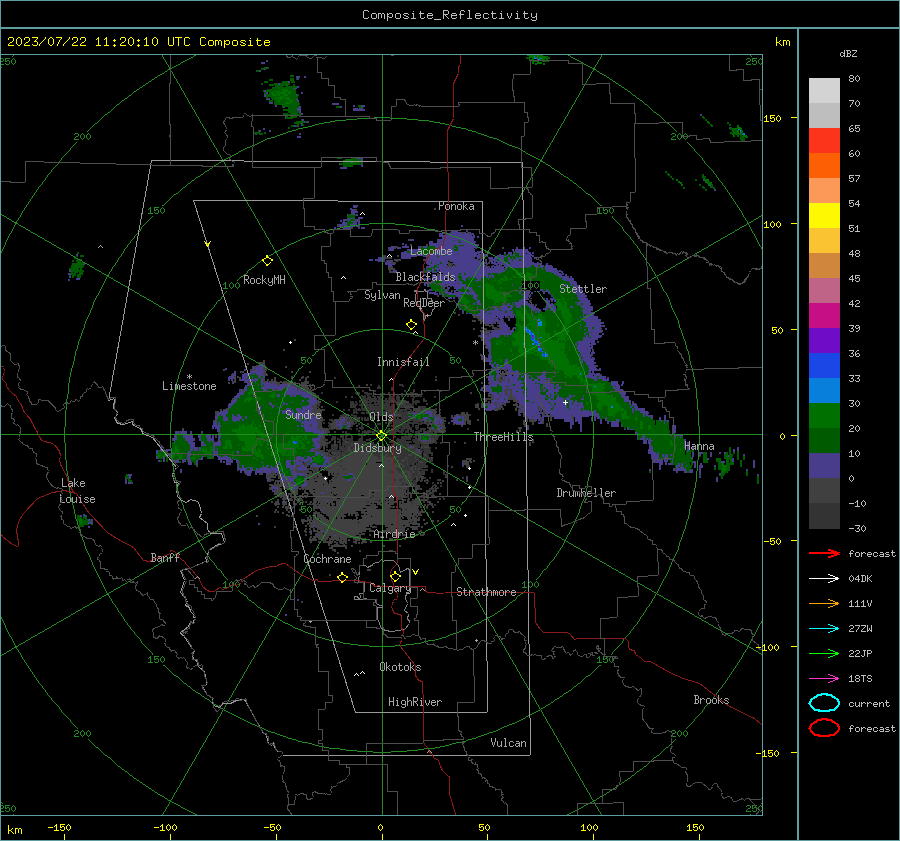Click the yellow swatch below 54 dBZ
Screen dimensions: 900x841
click(824, 216)
